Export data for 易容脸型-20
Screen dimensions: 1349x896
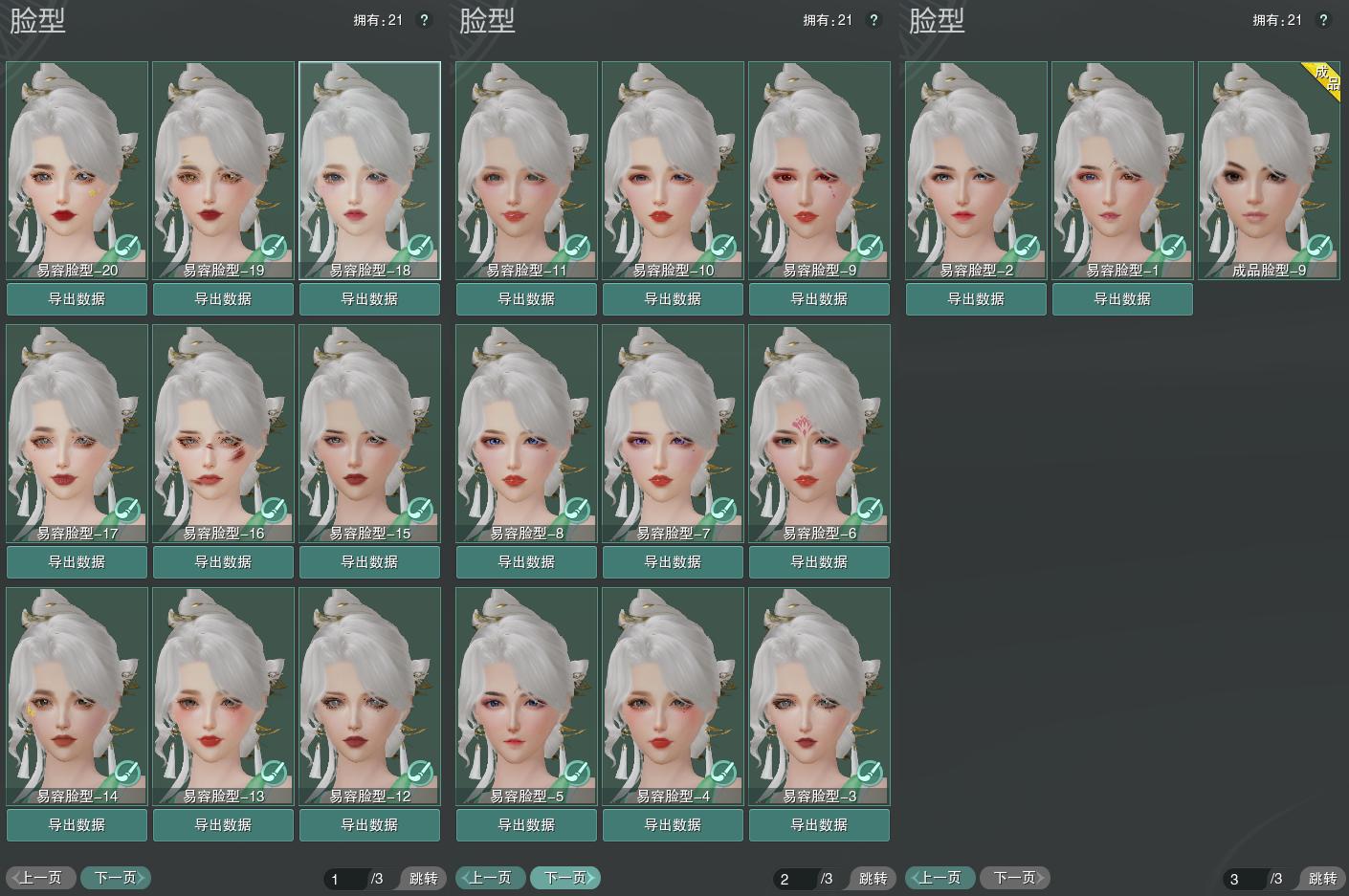(x=77, y=299)
